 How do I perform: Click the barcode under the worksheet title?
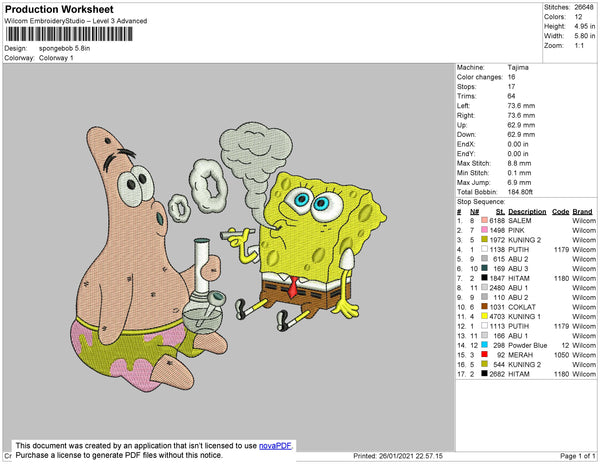[69, 34]
